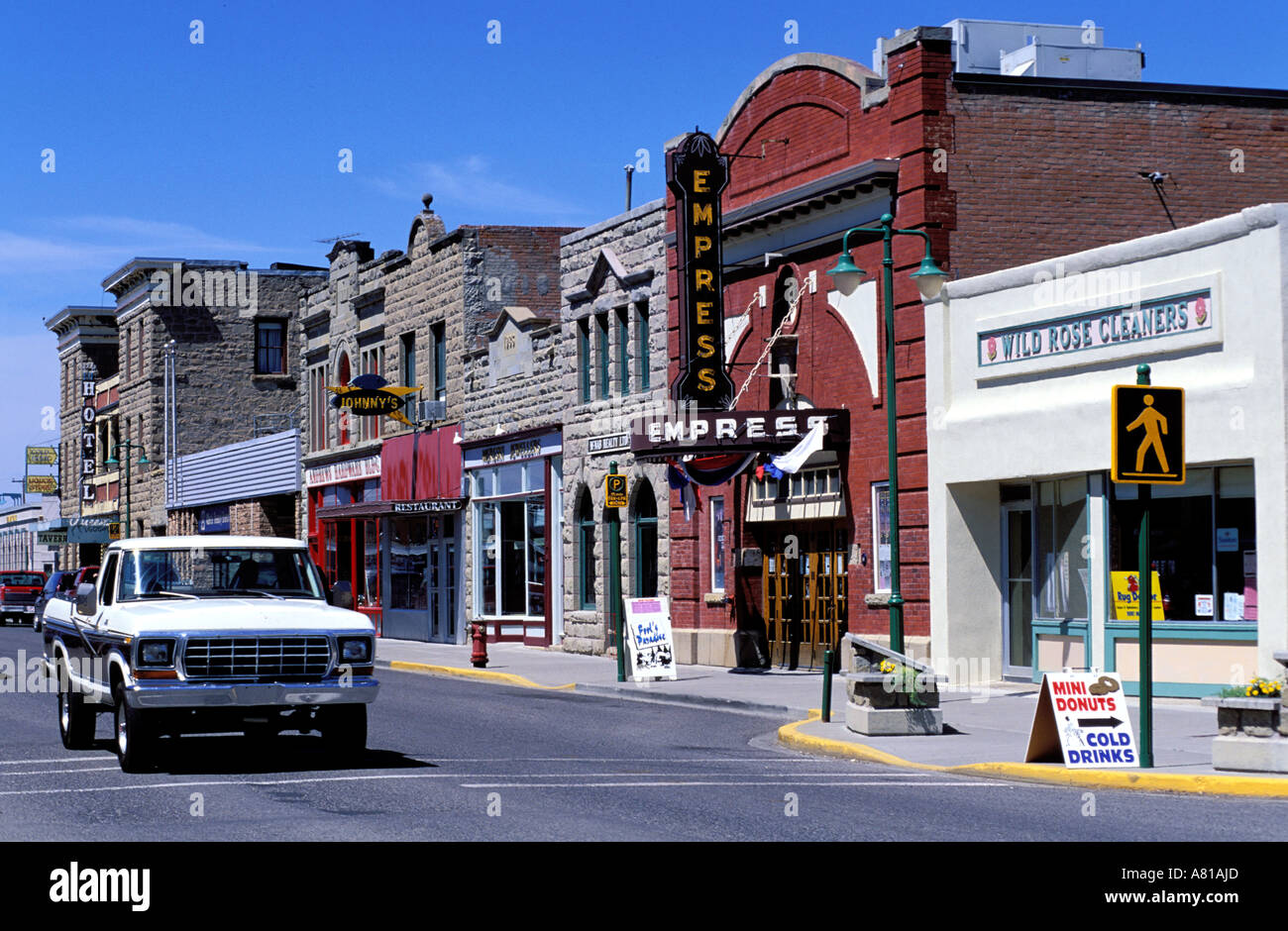This screenshot has width=1288, height=931.
Task: Select the red fire hydrant
Action: (x=479, y=643)
